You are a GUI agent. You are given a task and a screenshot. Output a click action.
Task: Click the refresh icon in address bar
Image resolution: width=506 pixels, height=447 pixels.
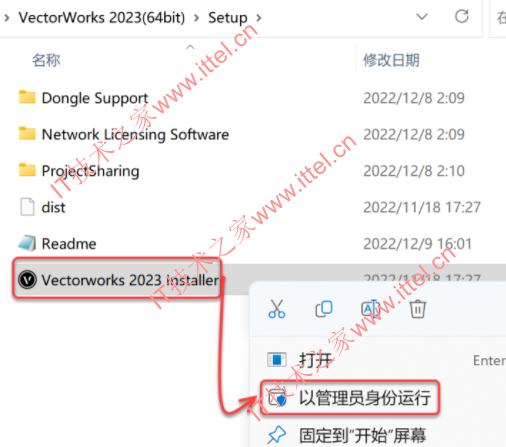coord(462,16)
